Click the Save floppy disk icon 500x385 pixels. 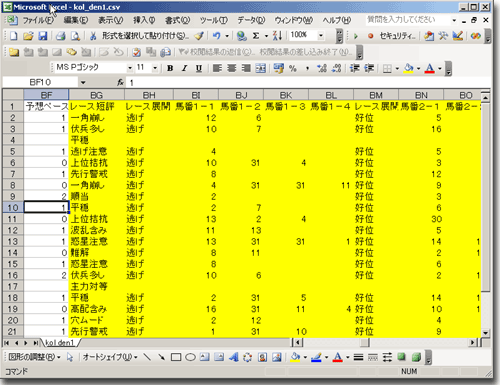pyautogui.click(x=43, y=36)
